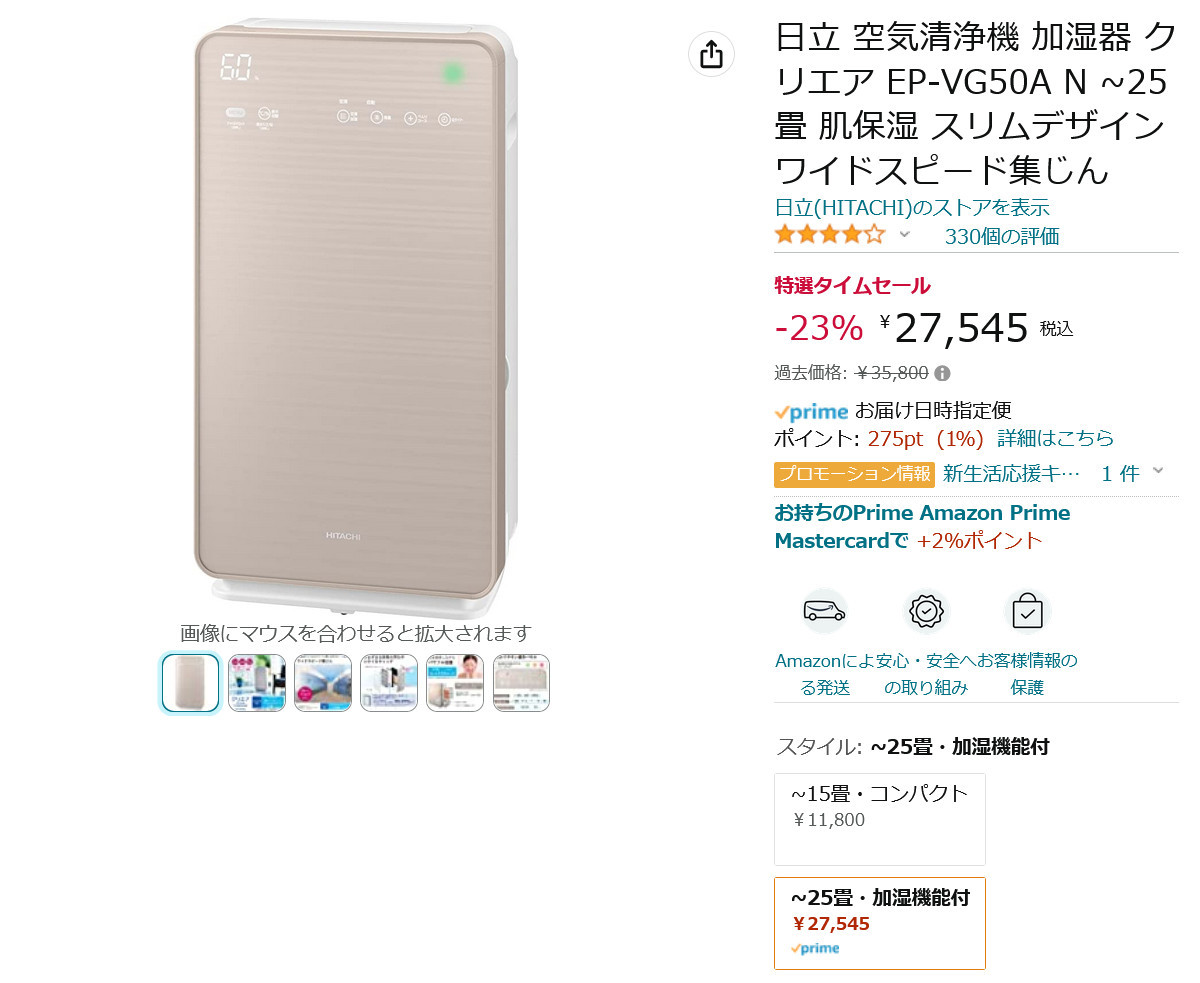Click the security badge checkmark icon

tap(926, 611)
